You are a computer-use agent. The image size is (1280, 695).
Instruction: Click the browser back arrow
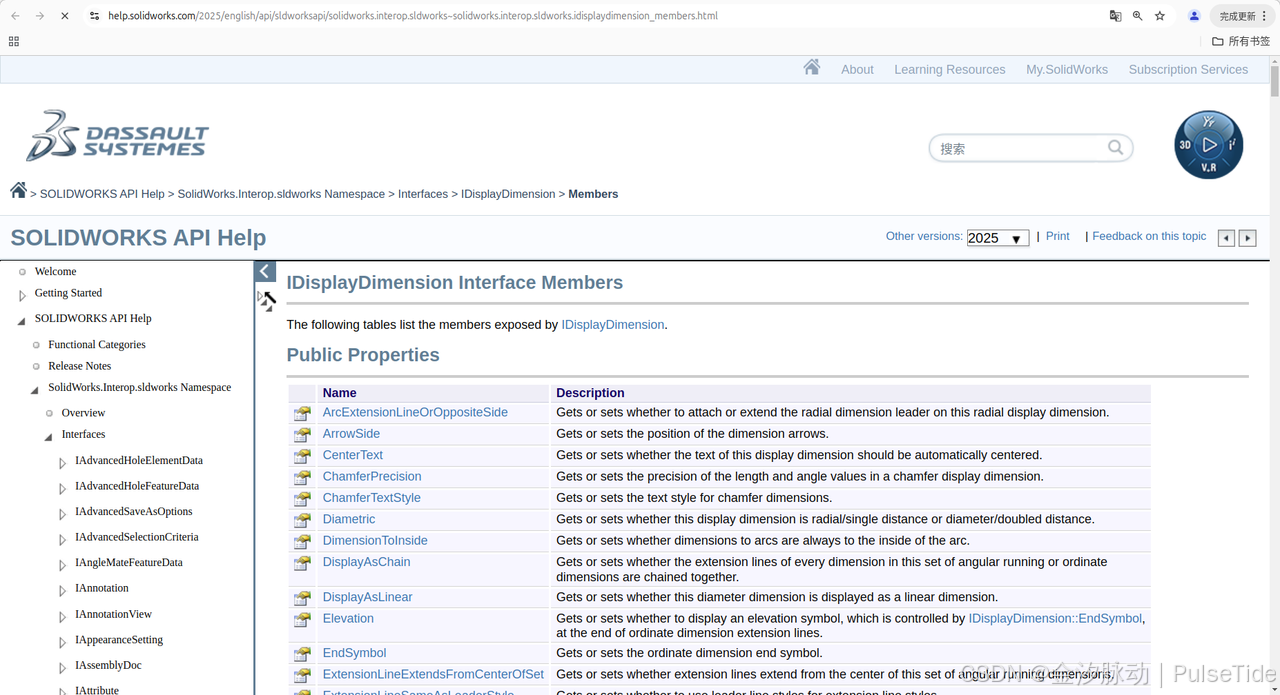click(x=15, y=16)
